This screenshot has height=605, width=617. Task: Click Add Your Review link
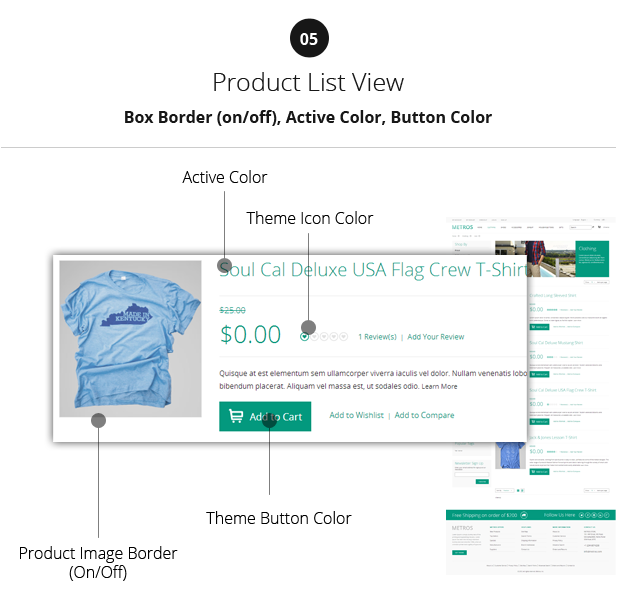[436, 337]
